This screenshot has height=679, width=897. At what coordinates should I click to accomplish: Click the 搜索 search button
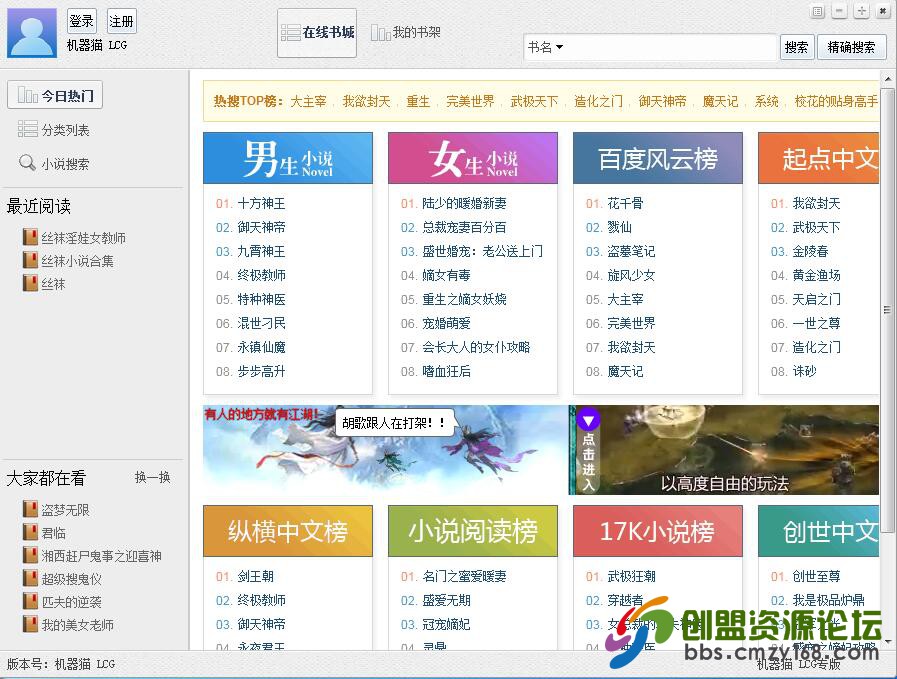796,47
